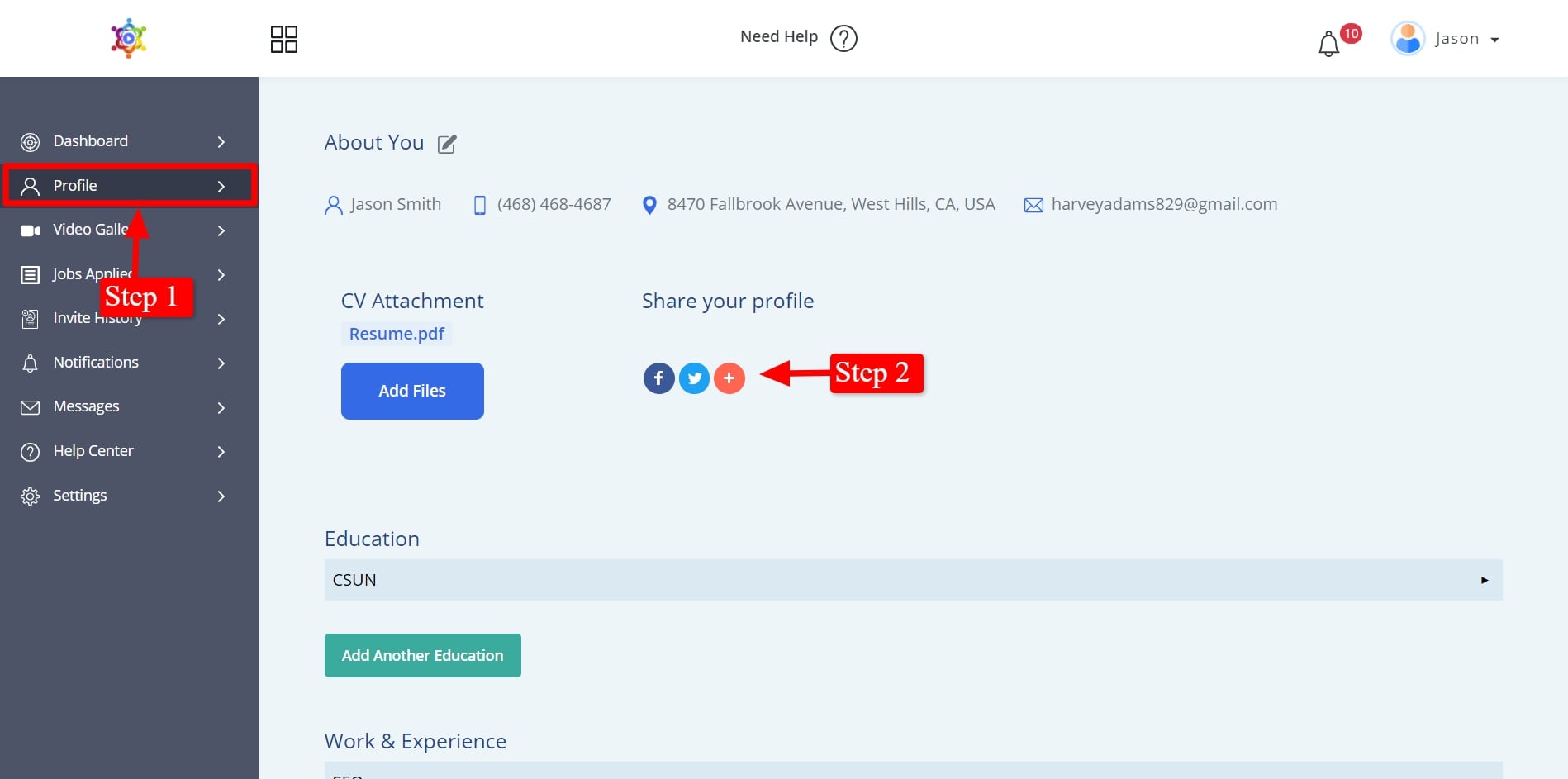1568x779 pixels.
Task: Click the Add Files button
Action: (412, 391)
